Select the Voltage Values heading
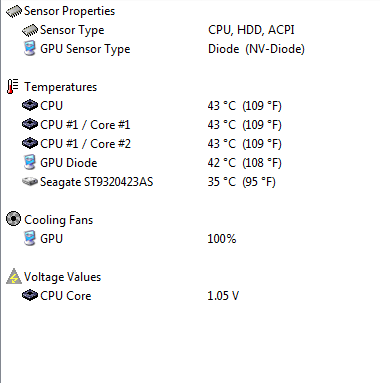This screenshot has width=380, height=383. point(62,277)
